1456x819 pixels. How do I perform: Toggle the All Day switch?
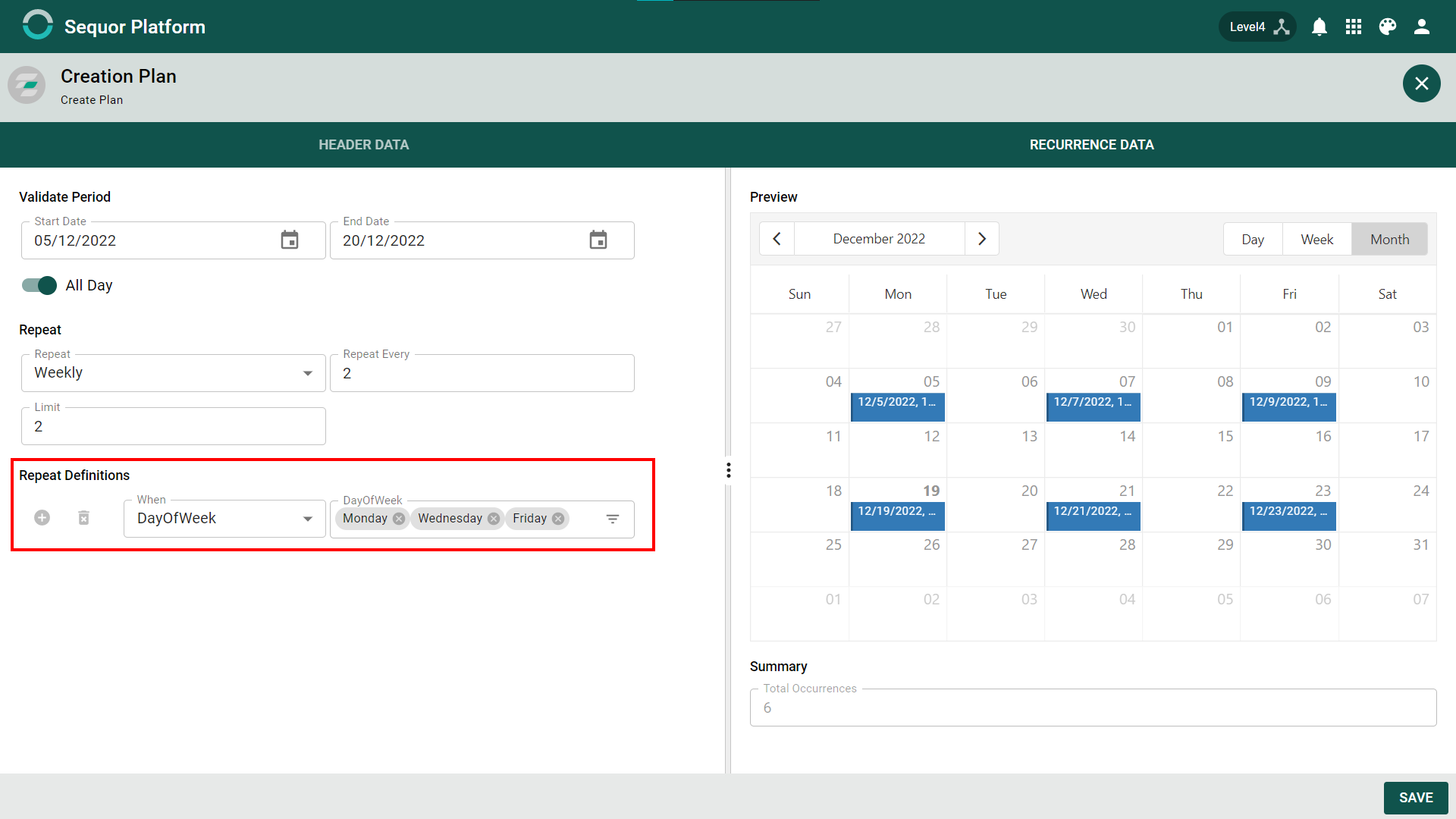39,285
